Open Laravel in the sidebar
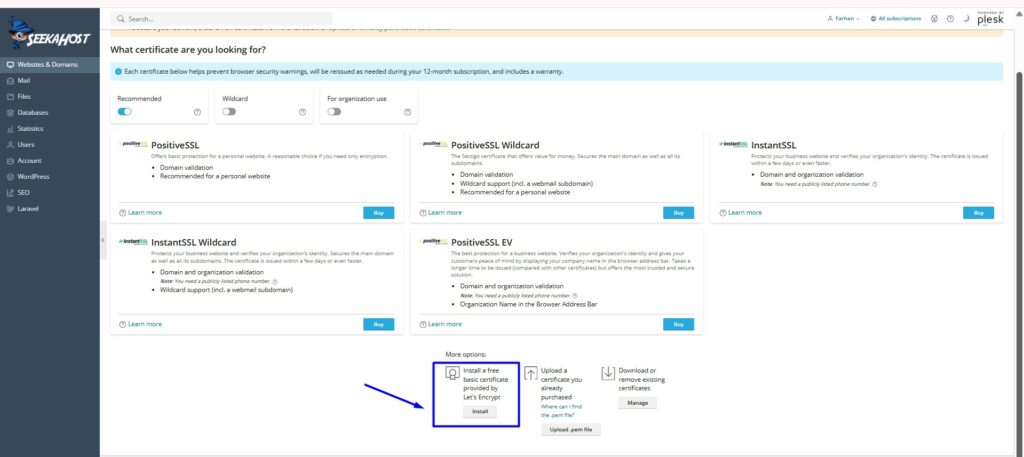Screen dimensions: 1024x457 click(x=50, y=209)
